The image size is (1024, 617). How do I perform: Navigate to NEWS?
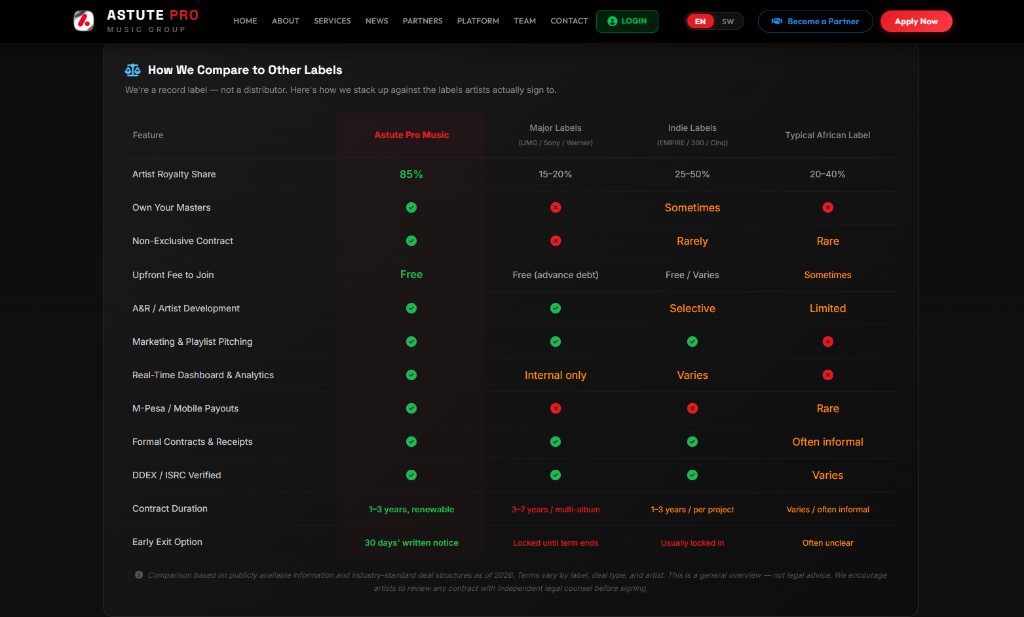tap(377, 21)
